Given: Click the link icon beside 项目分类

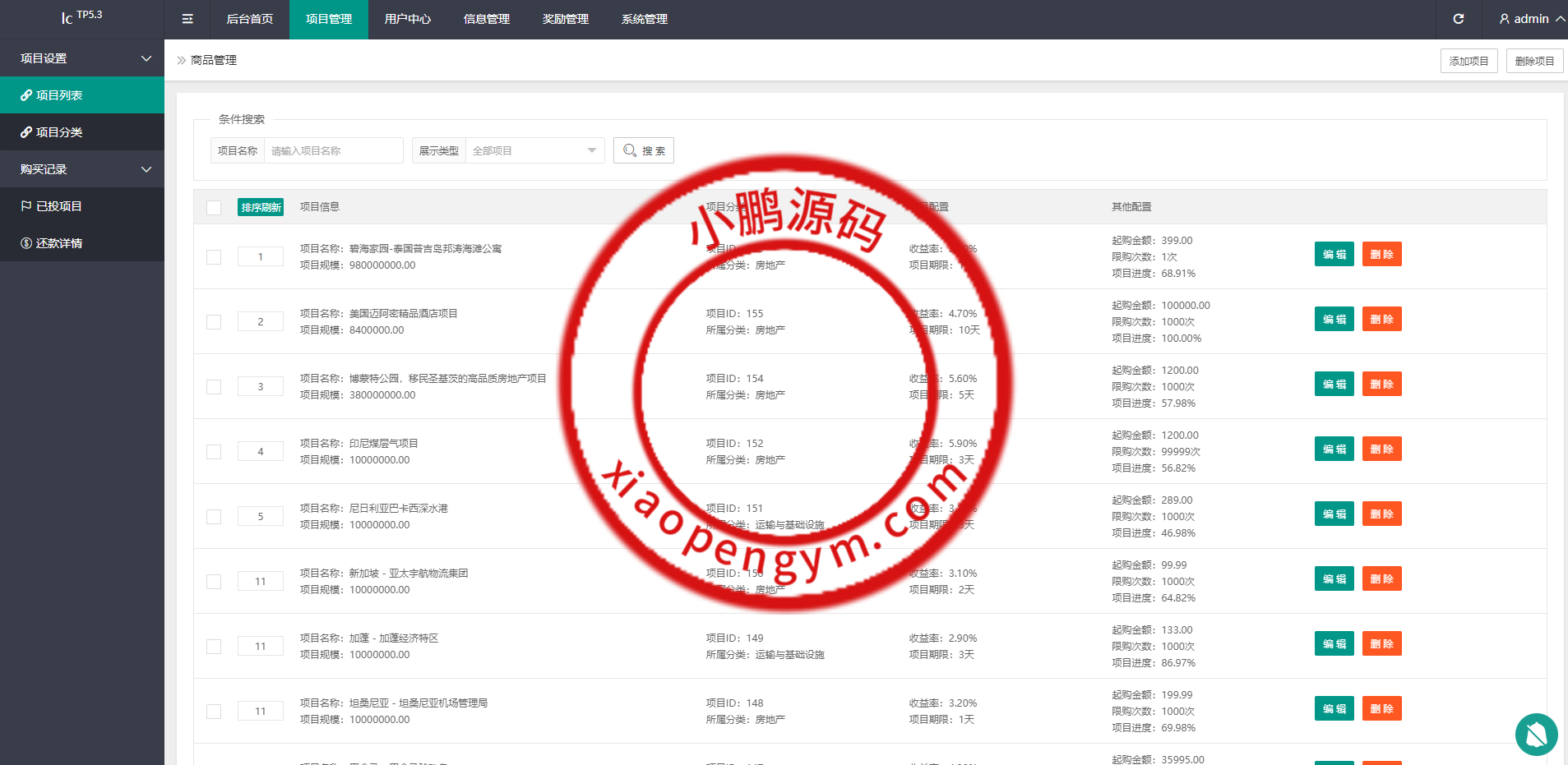Looking at the screenshot, I should [x=26, y=132].
